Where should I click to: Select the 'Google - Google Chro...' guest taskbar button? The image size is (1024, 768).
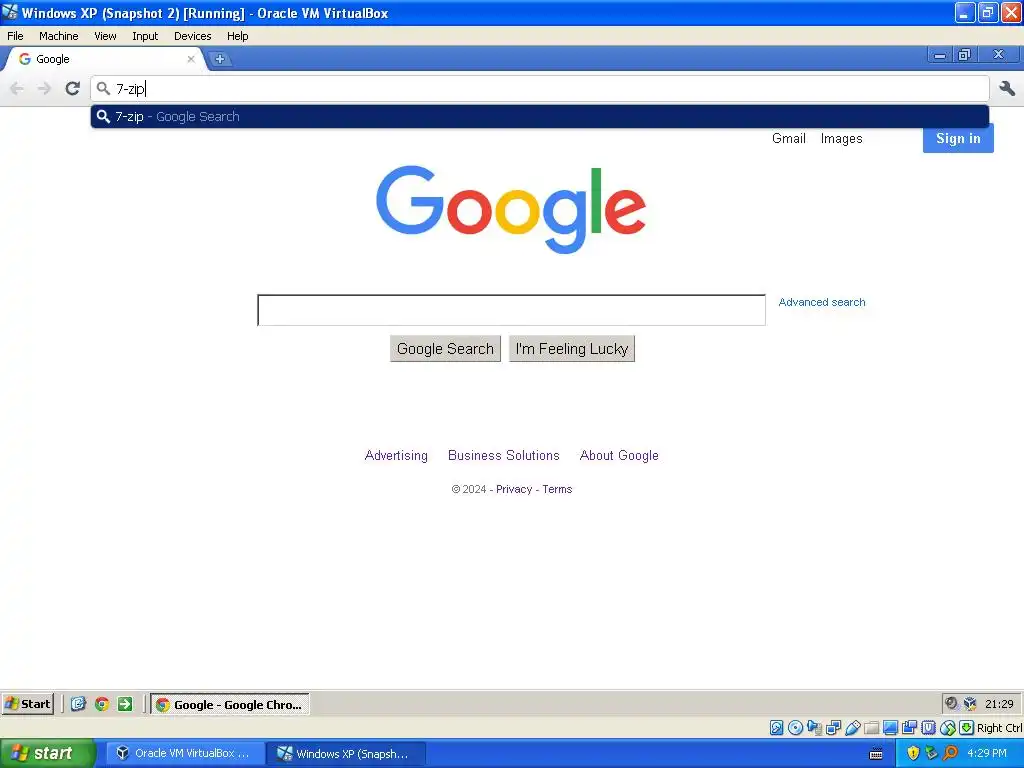coord(230,704)
